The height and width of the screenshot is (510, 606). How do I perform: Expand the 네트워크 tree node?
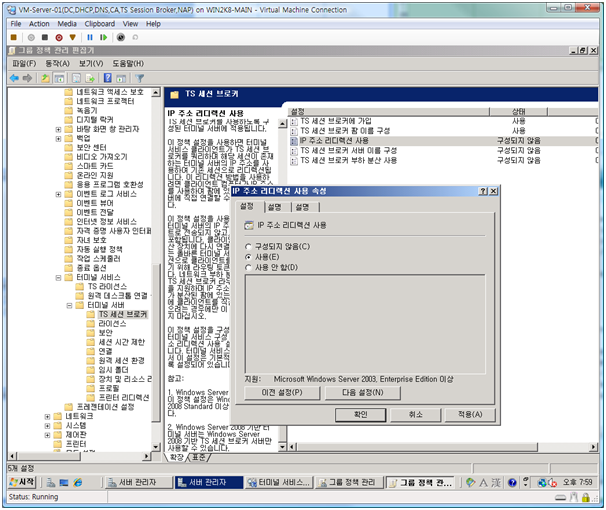pos(47,416)
